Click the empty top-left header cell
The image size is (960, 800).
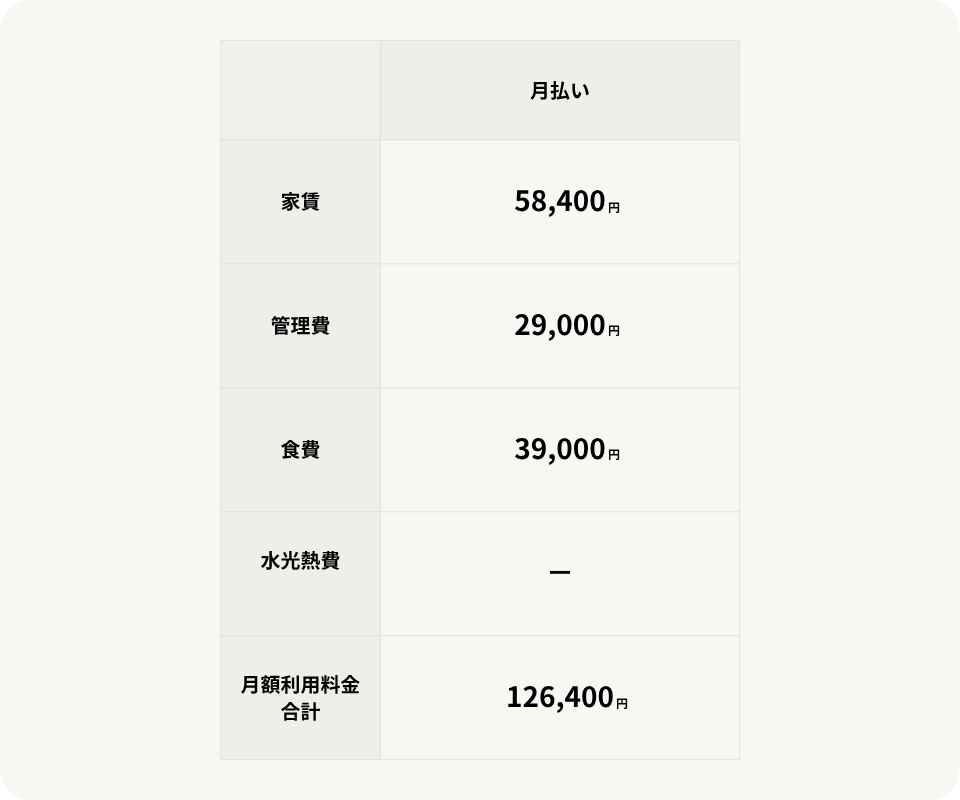(x=300, y=91)
